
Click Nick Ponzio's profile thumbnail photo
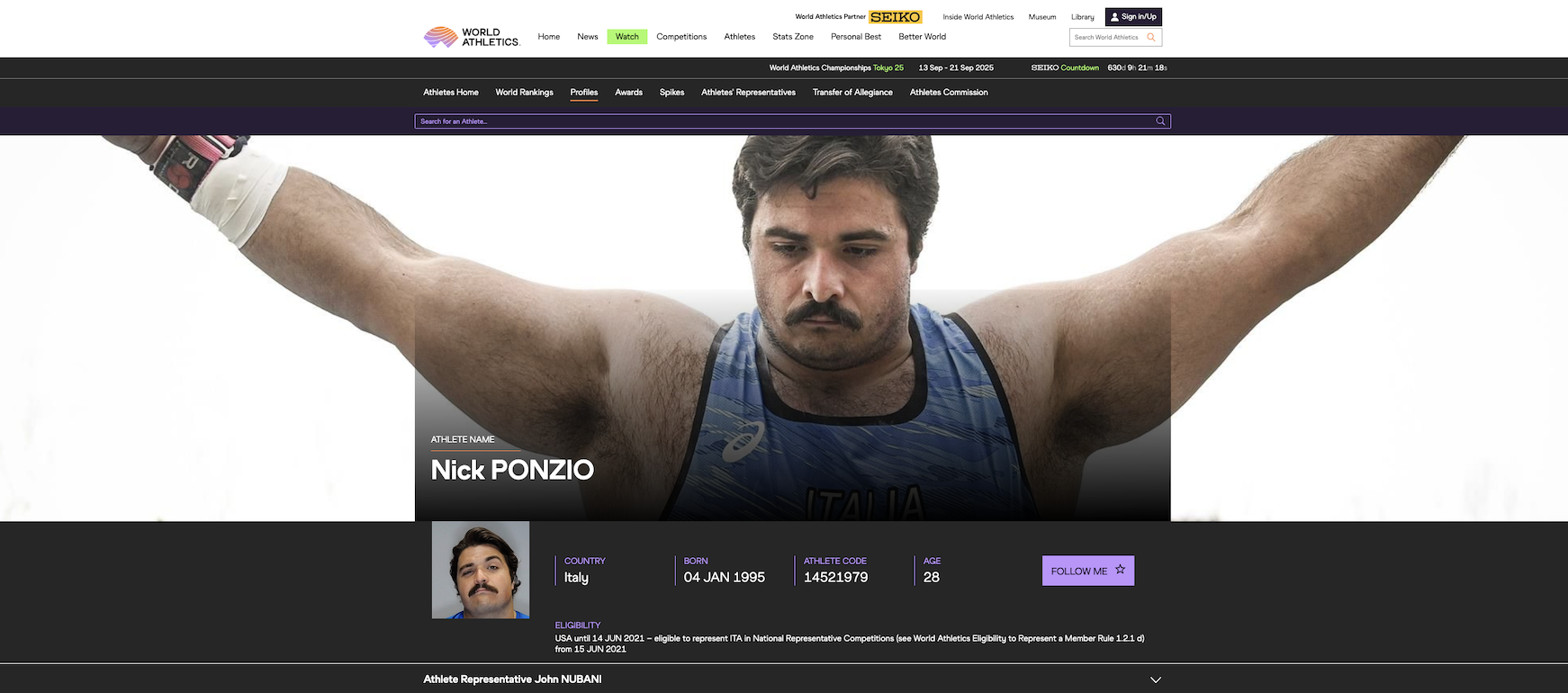tap(481, 570)
